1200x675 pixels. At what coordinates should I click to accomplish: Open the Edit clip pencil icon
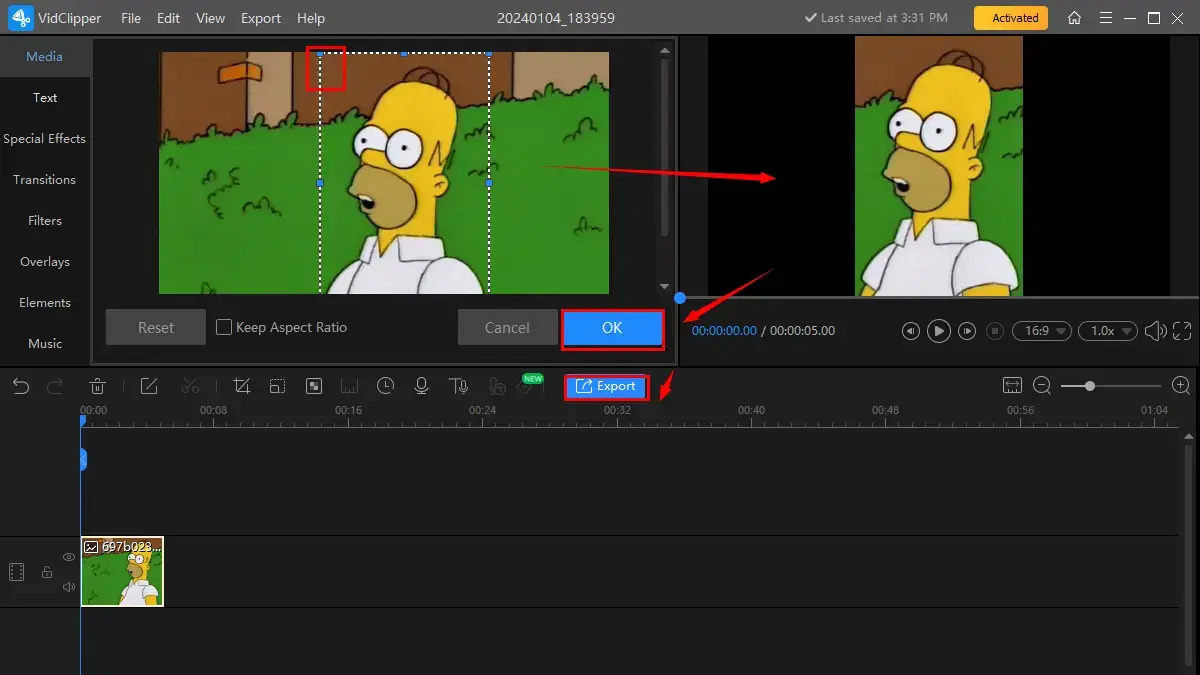[149, 386]
